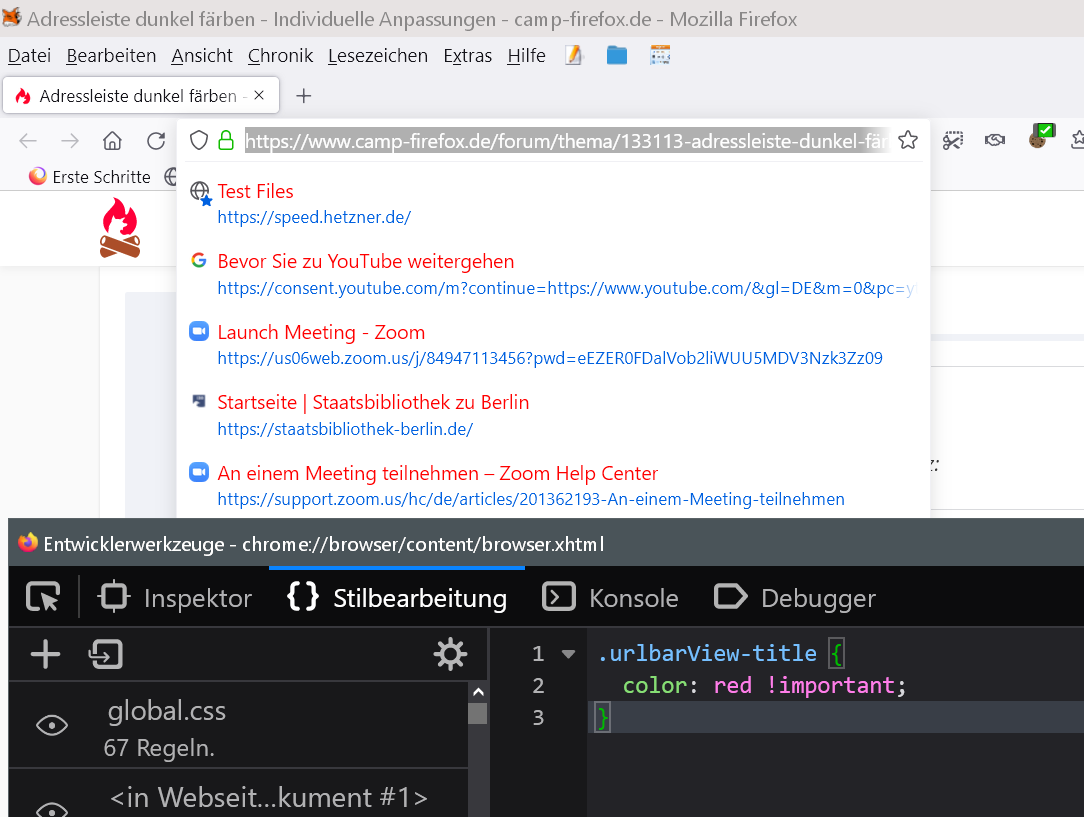
Task: Click the padlock site security icon
Action: [x=226, y=141]
